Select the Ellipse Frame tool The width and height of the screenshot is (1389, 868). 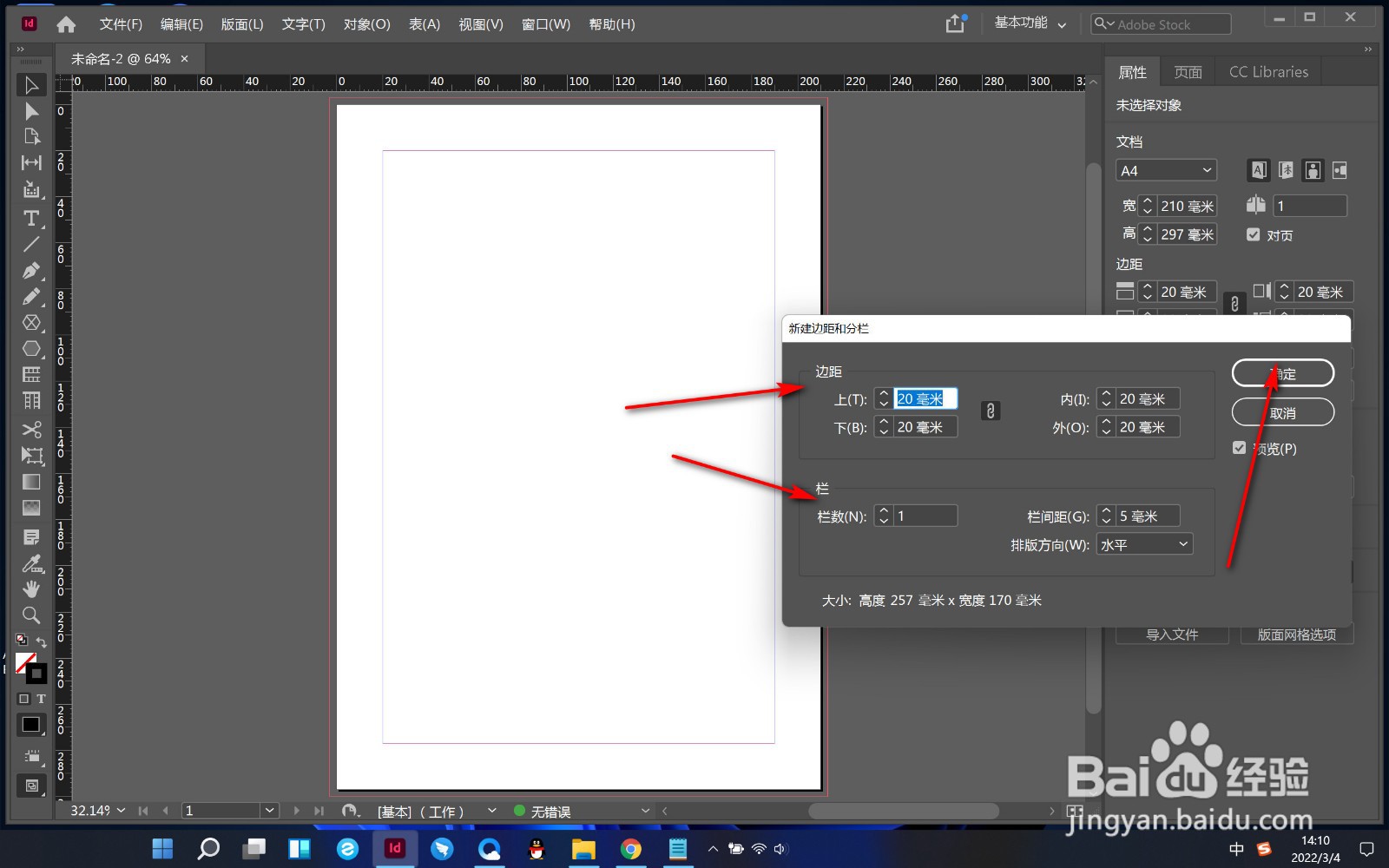(31, 322)
